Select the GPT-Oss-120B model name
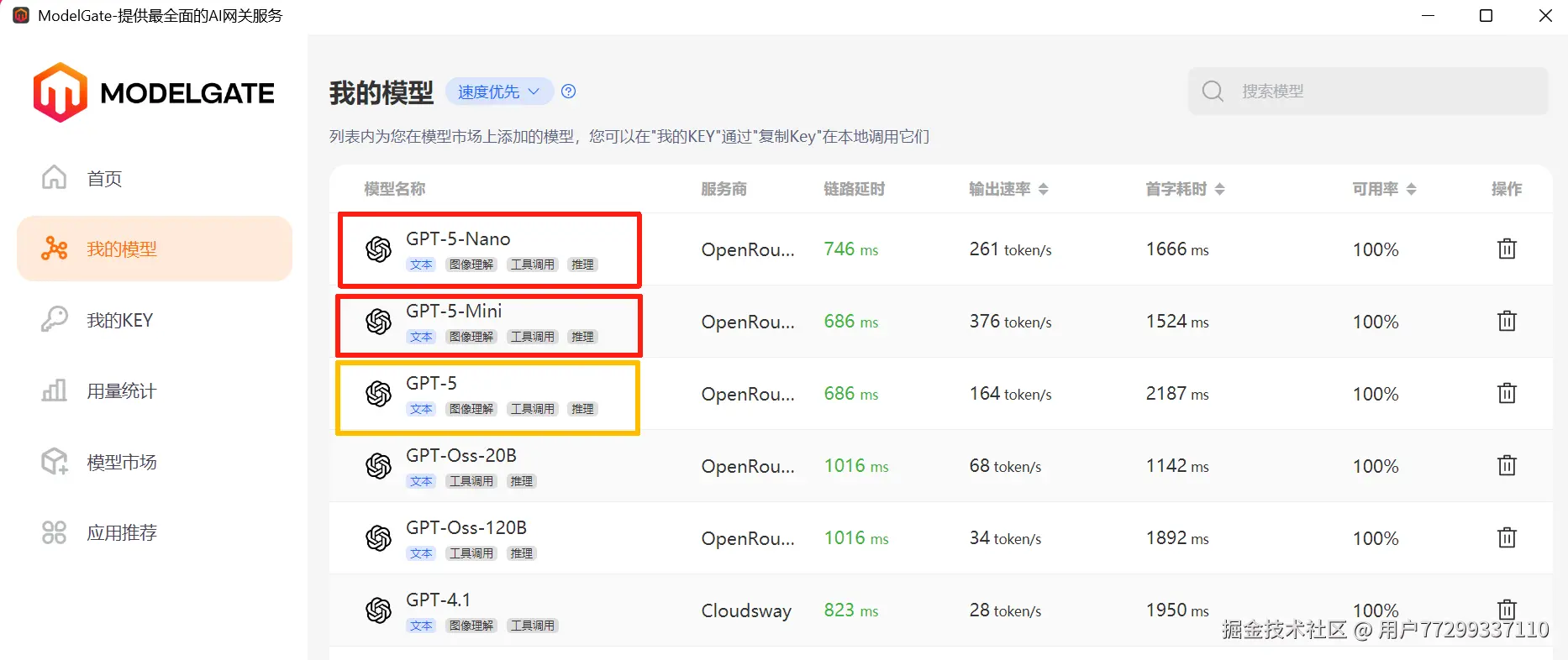The height and width of the screenshot is (660, 1568). [466, 527]
